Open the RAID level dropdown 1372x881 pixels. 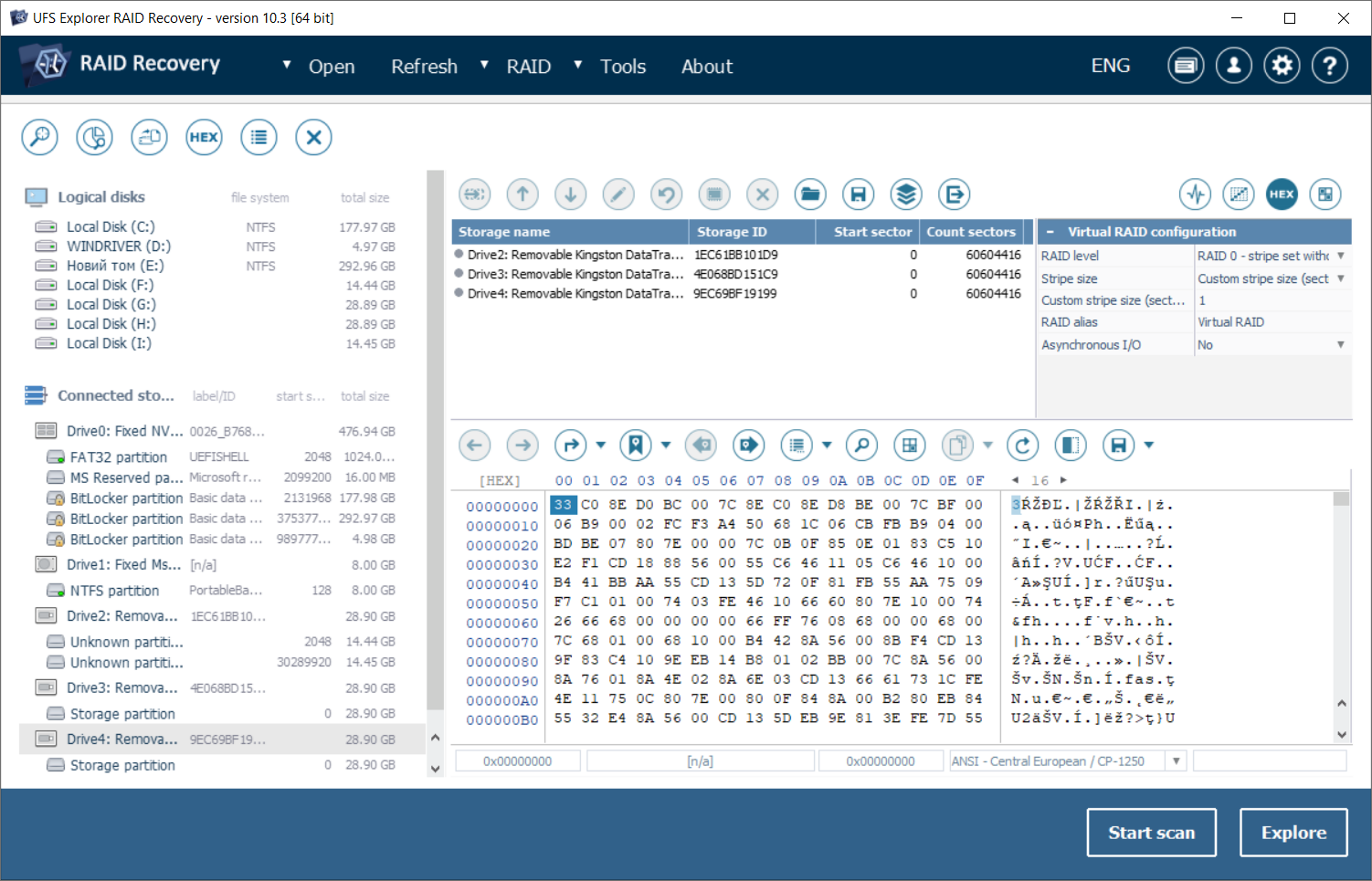pos(1341,257)
